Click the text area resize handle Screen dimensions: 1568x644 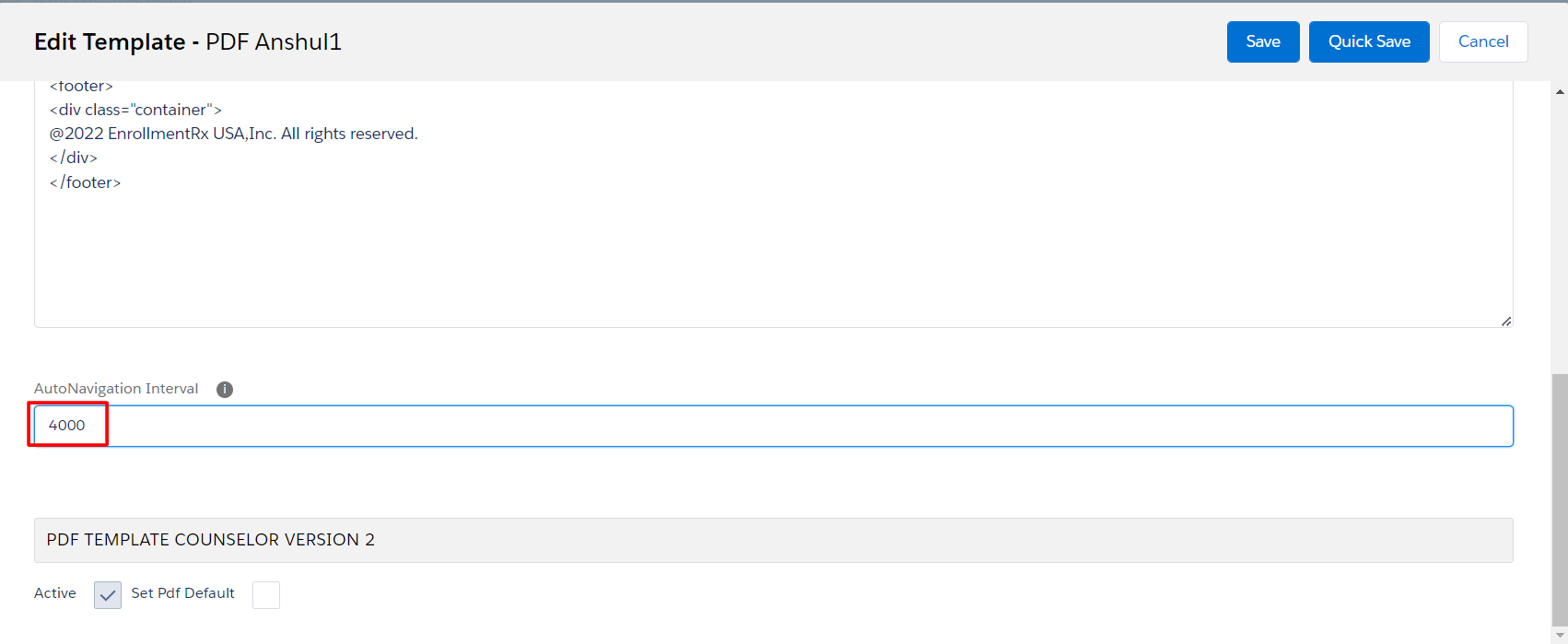[x=1505, y=321]
